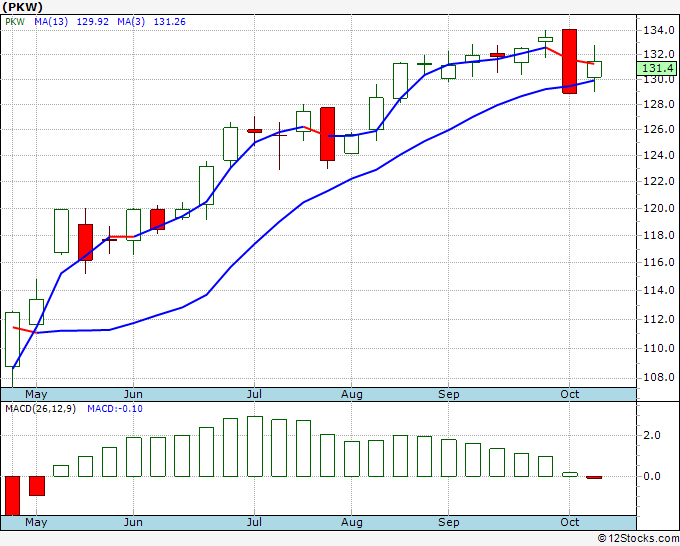Select the green PKW legend label
Image resolution: width=680 pixels, height=546 pixels.
15,22
